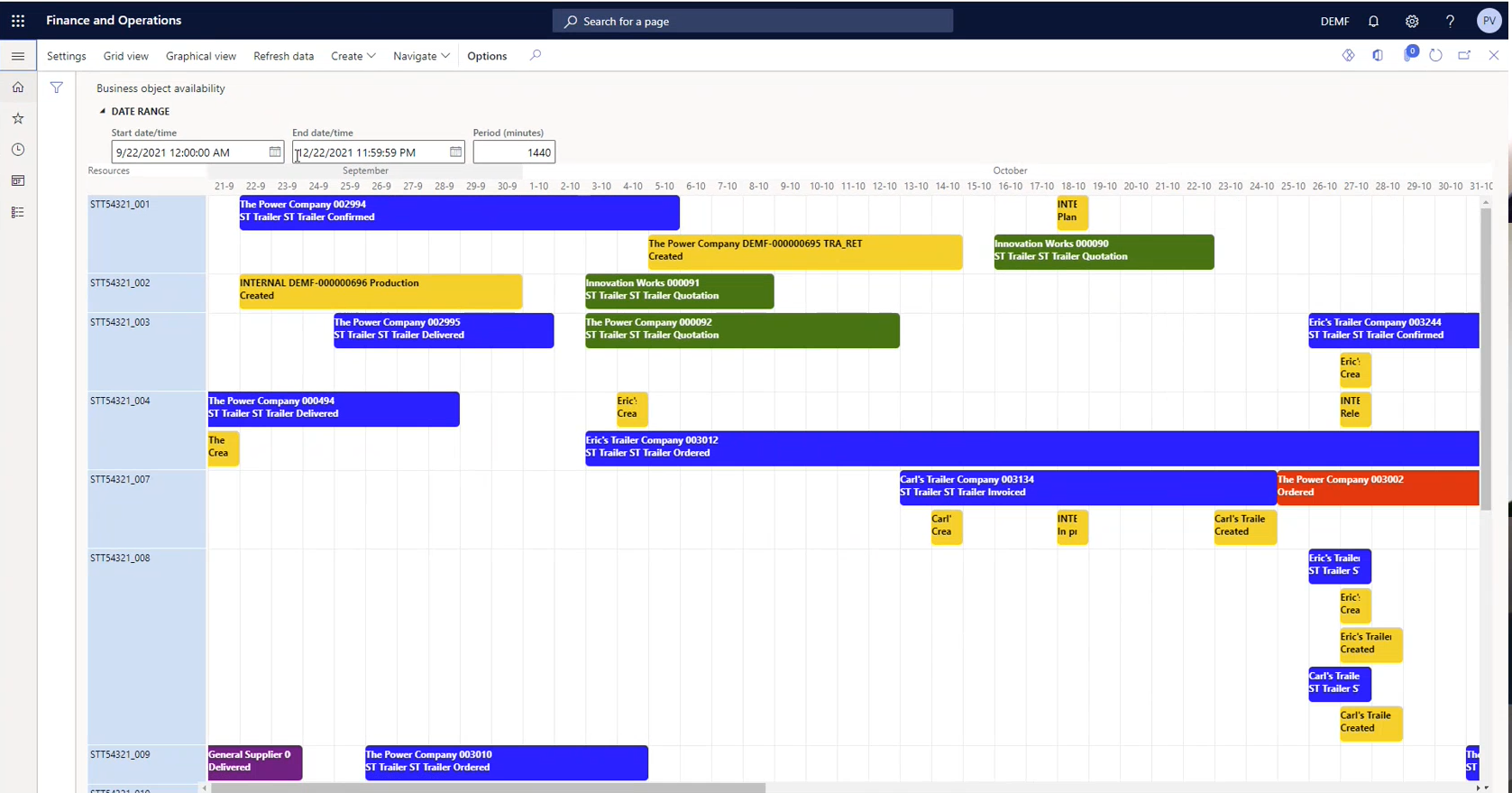Switch to Grid view
Viewport: 1512px width, 793px height.
click(x=125, y=56)
